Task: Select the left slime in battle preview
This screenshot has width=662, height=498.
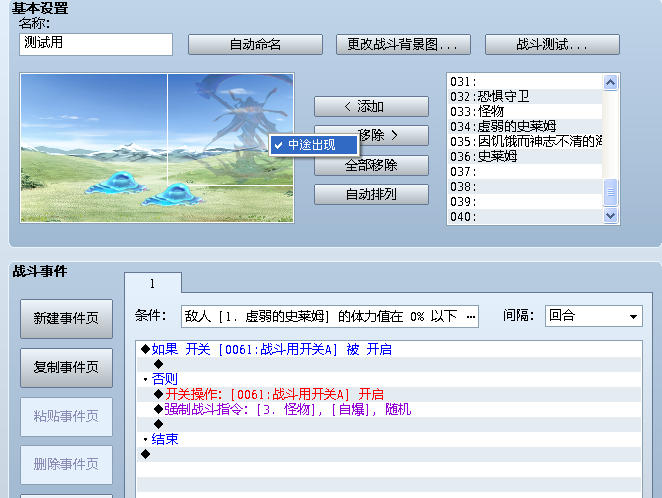Action: point(116,183)
